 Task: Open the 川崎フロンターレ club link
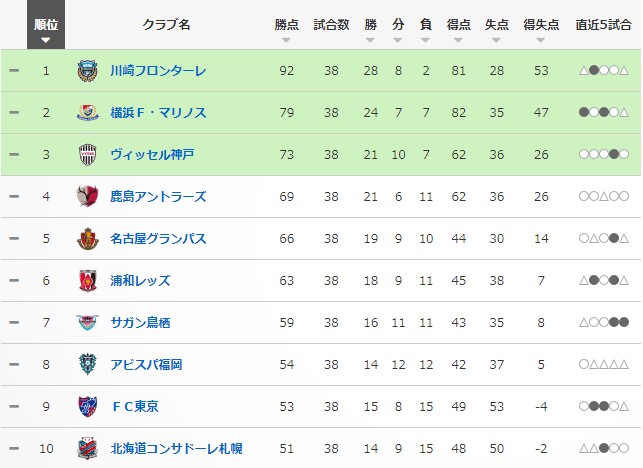point(158,71)
